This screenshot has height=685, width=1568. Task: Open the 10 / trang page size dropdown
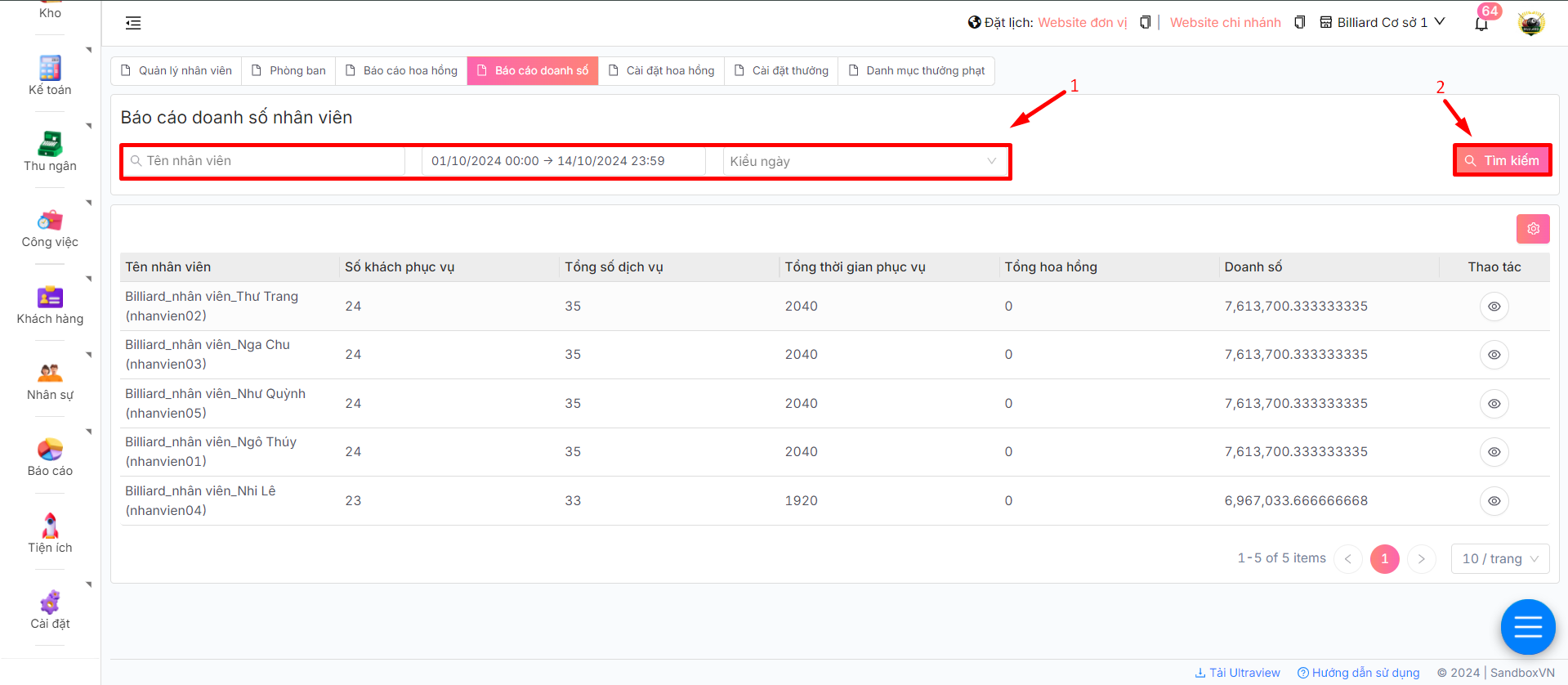(x=1499, y=559)
